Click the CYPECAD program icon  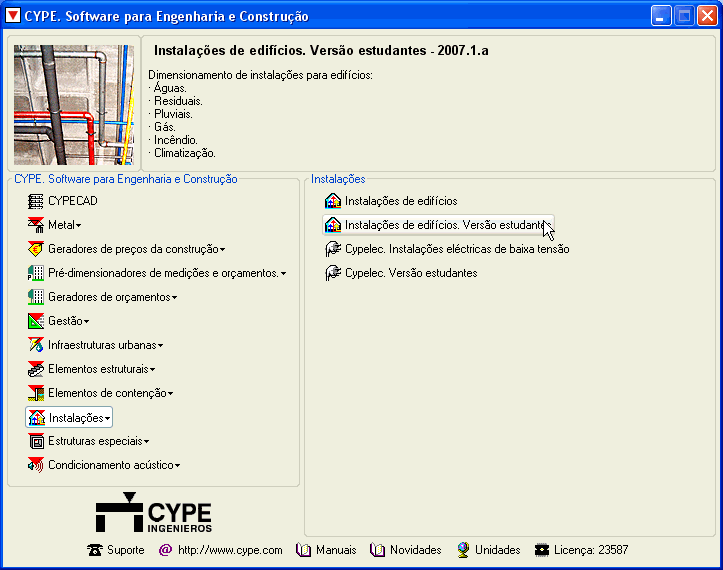[36, 201]
